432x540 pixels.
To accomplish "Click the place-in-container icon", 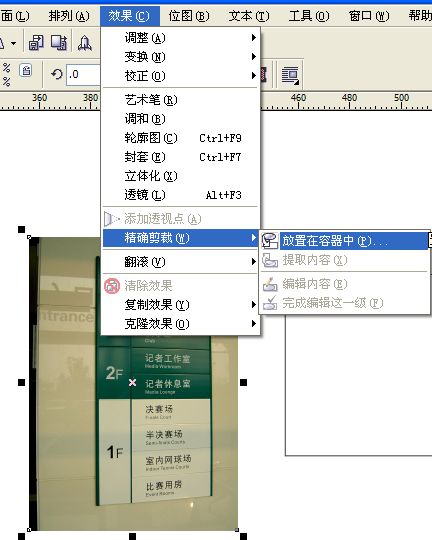I will coord(270,241).
